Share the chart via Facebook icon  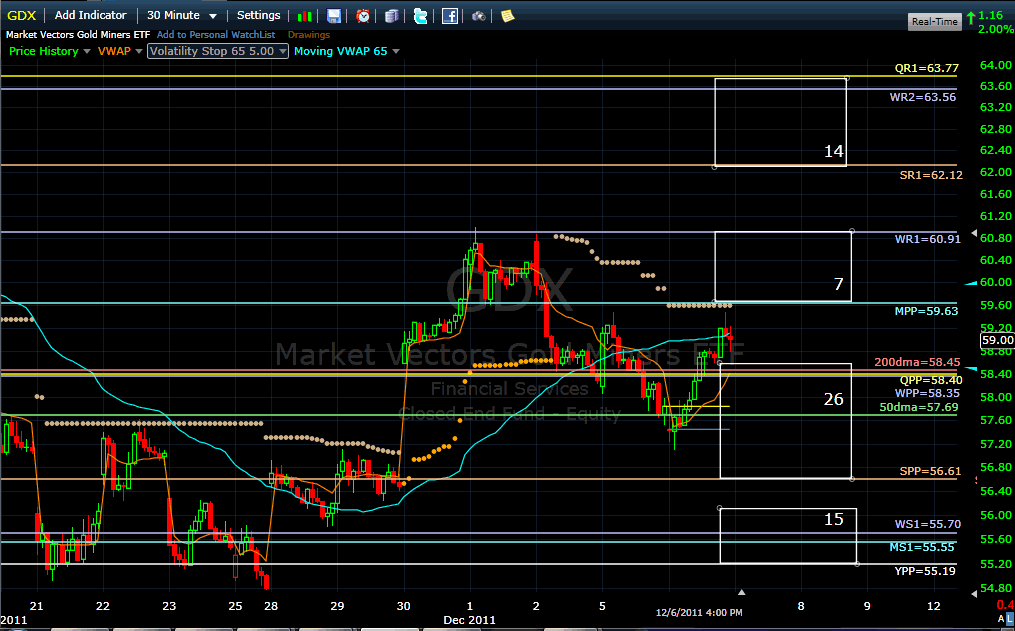pyautogui.click(x=450, y=16)
